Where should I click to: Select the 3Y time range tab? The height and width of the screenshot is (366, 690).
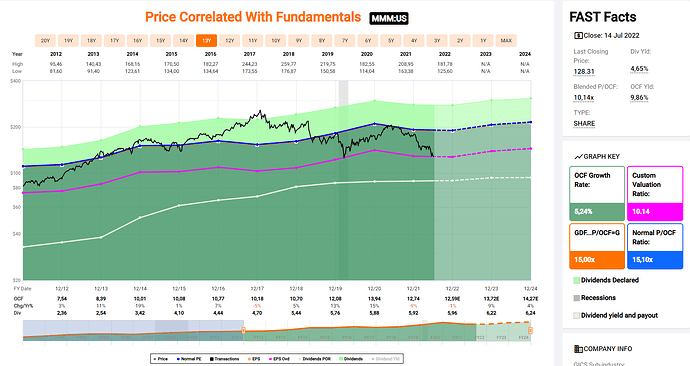tap(437, 40)
